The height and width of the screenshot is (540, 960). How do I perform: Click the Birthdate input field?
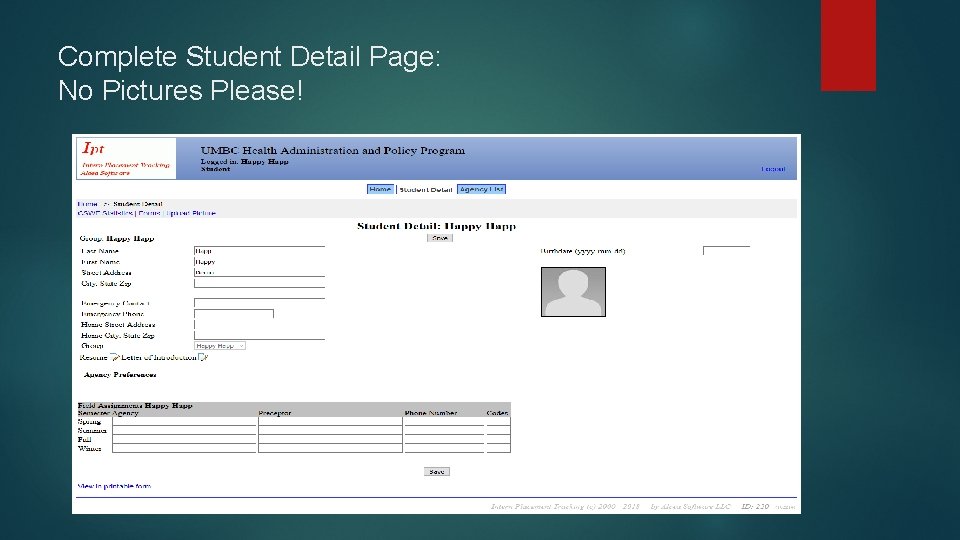pos(727,250)
